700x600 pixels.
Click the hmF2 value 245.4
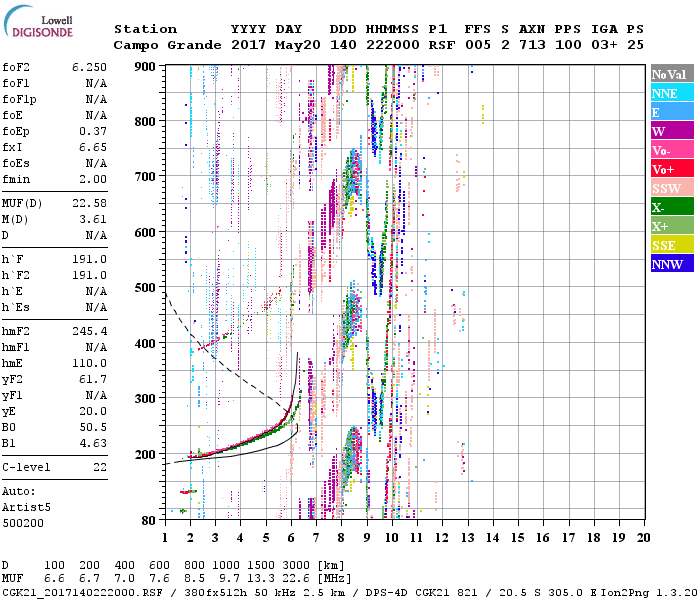[x=89, y=331]
